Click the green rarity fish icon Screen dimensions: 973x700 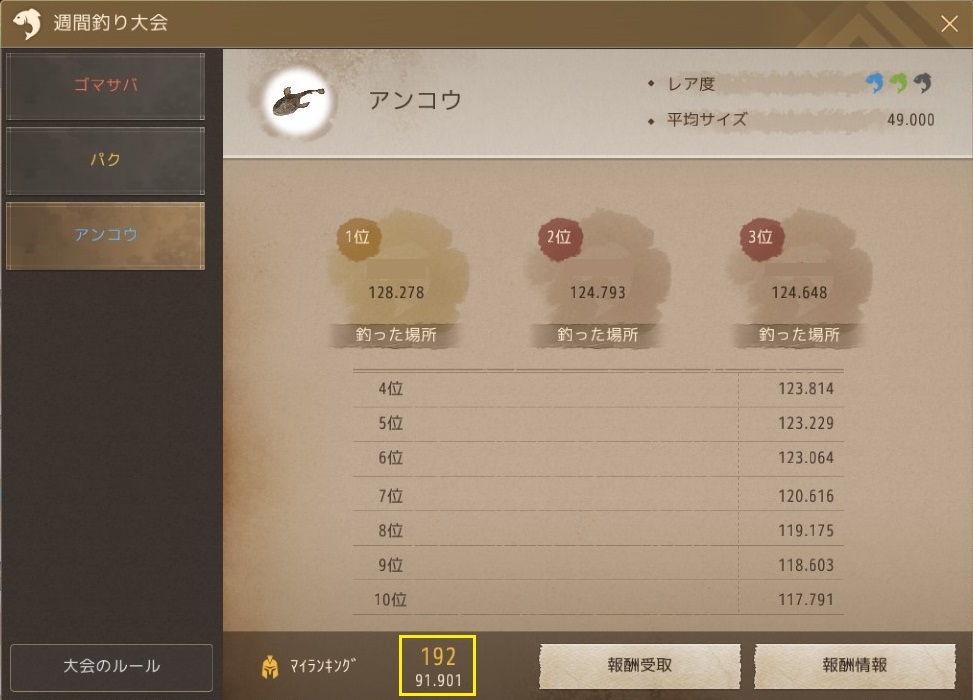point(899,83)
